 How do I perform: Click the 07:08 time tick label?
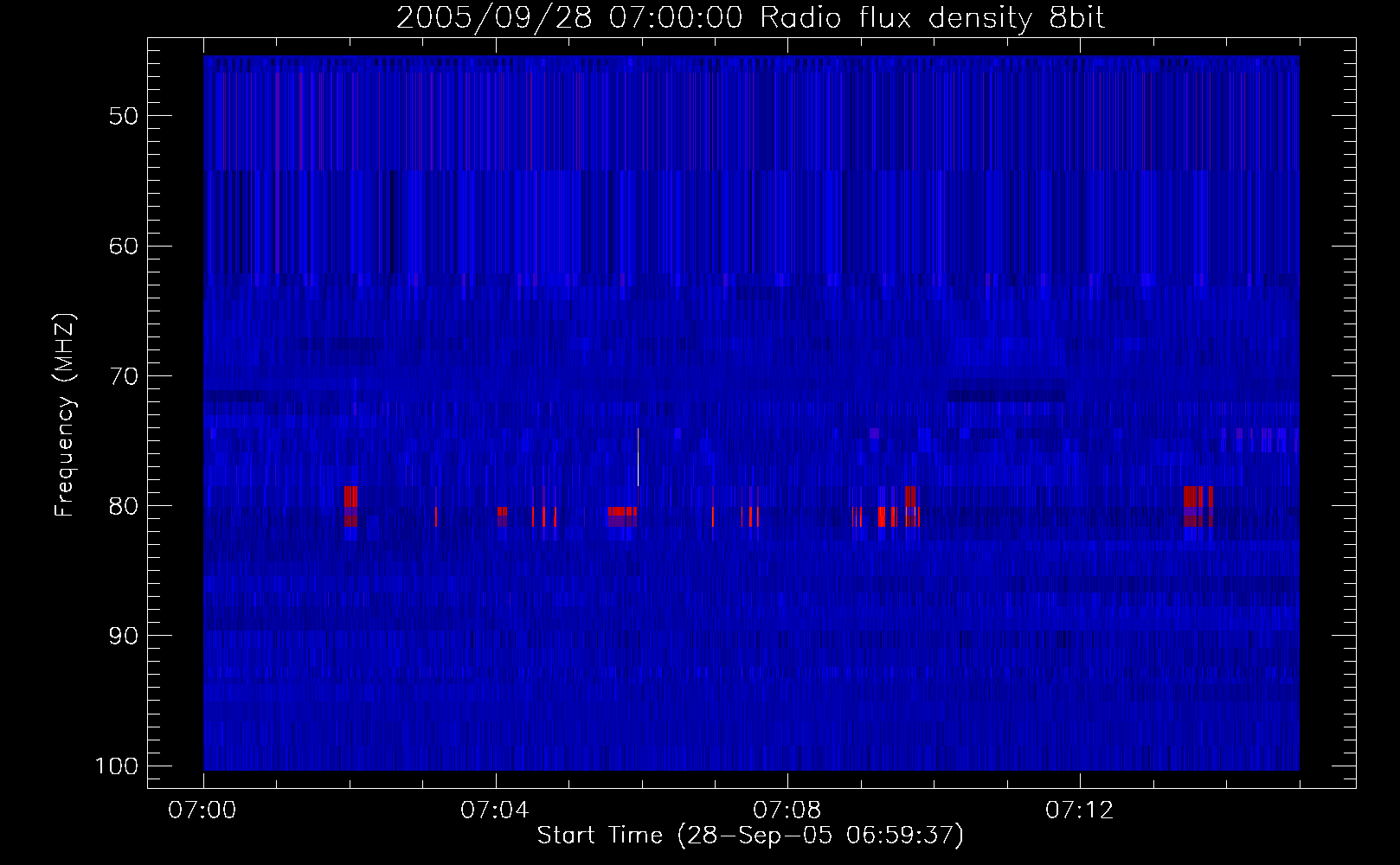(787, 811)
